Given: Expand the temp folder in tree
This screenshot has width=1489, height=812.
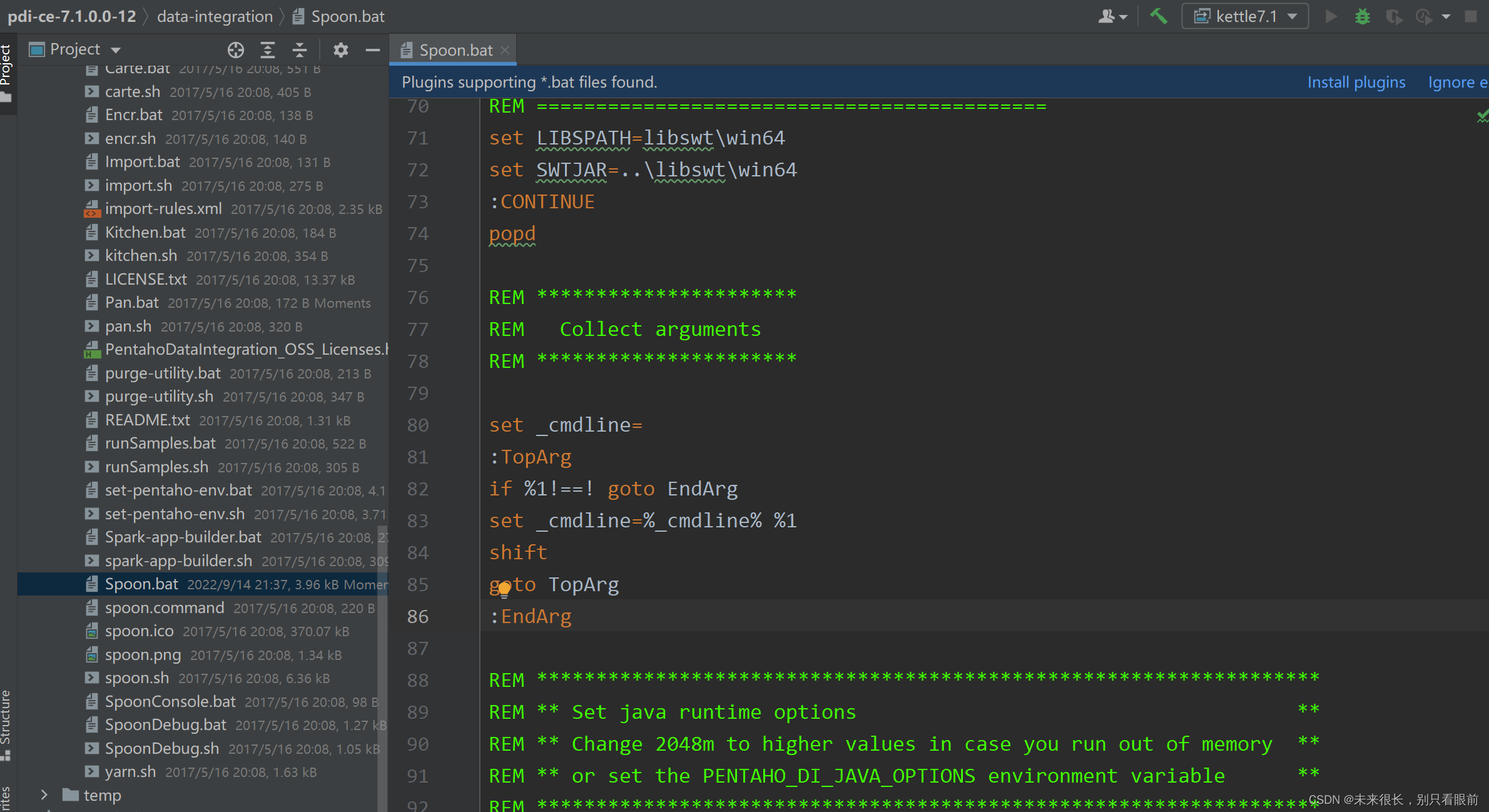Looking at the screenshot, I should coord(44,795).
